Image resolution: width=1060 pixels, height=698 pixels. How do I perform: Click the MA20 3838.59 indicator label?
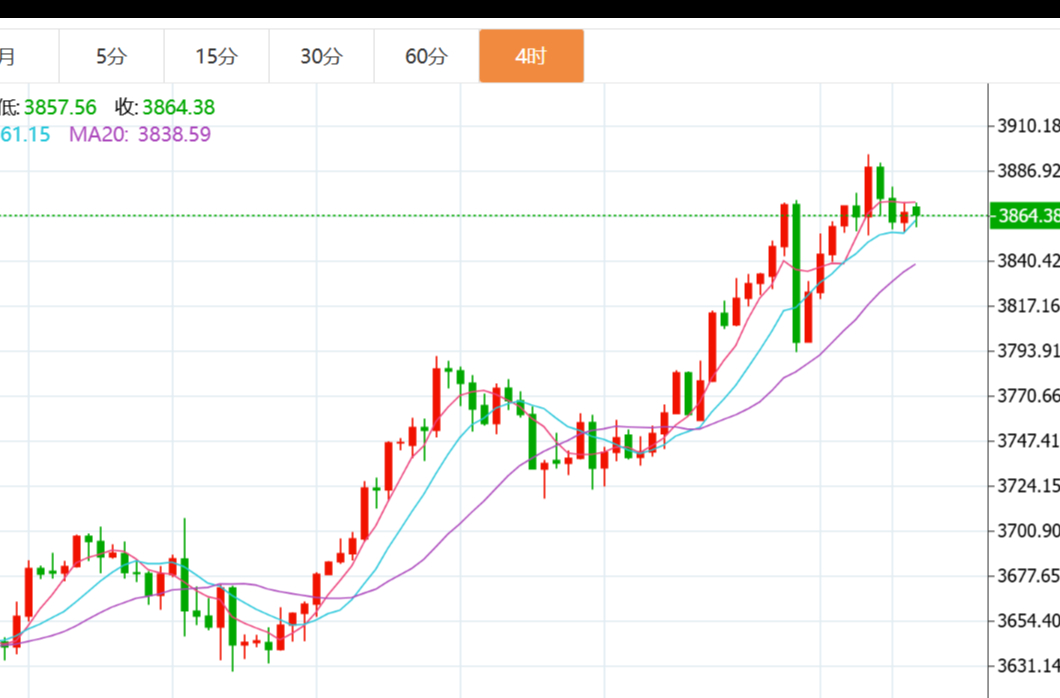coord(140,134)
